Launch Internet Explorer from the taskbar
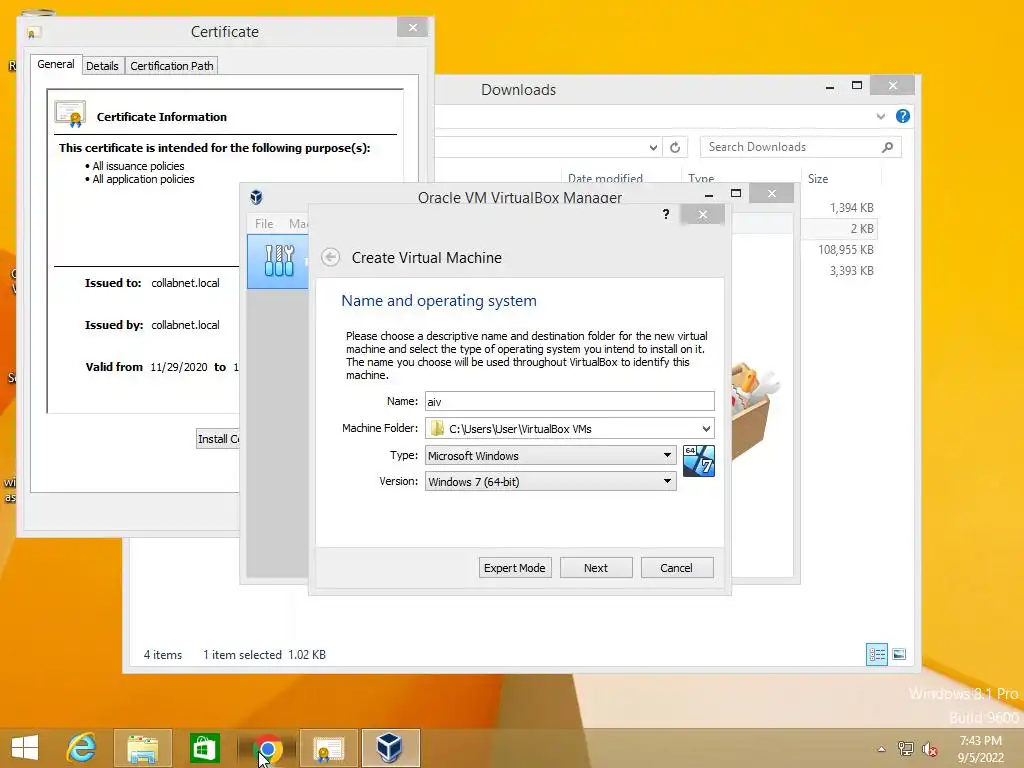The image size is (1024, 768). click(x=81, y=748)
